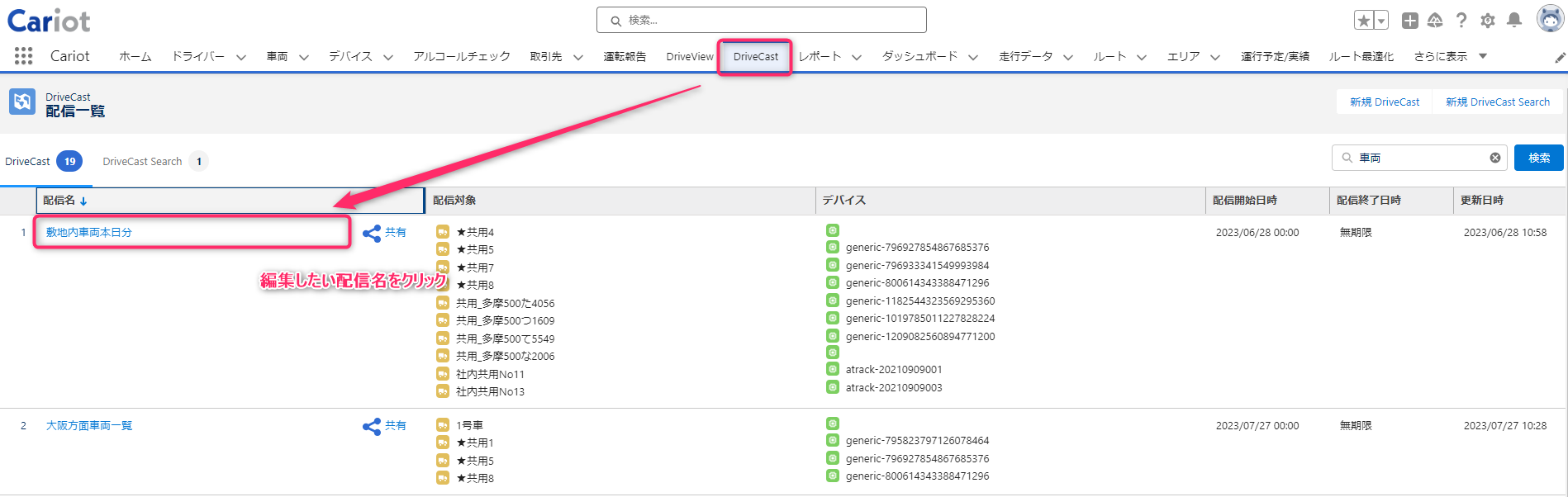
Task: Expand the デバイス menu chevron
Action: 388,57
